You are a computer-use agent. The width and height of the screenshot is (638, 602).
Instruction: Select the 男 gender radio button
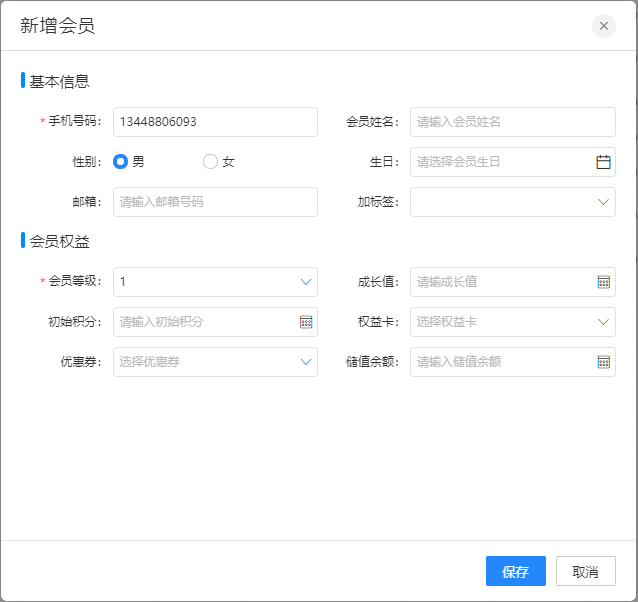tap(121, 162)
